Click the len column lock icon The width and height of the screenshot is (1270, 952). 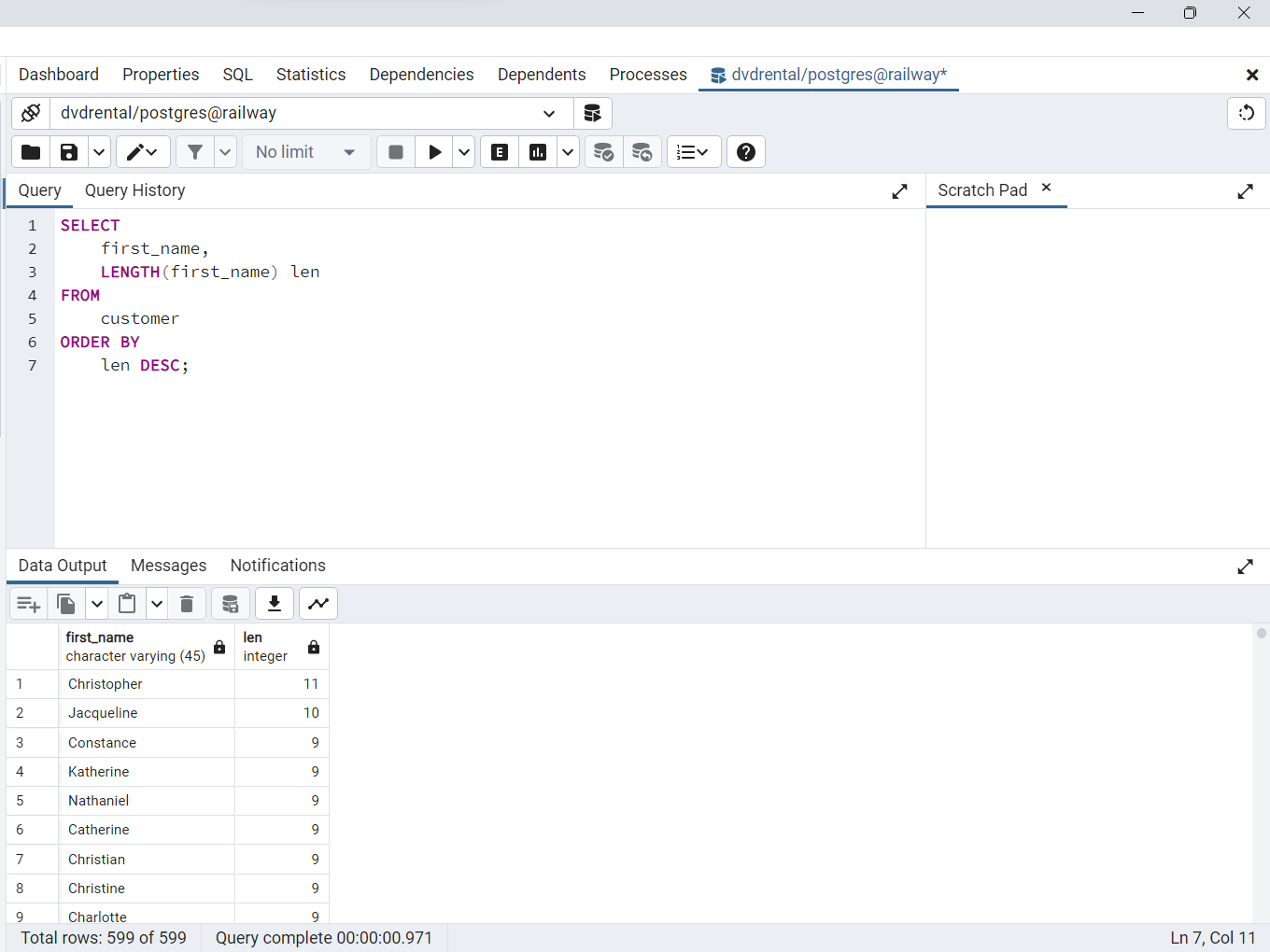coord(314,647)
